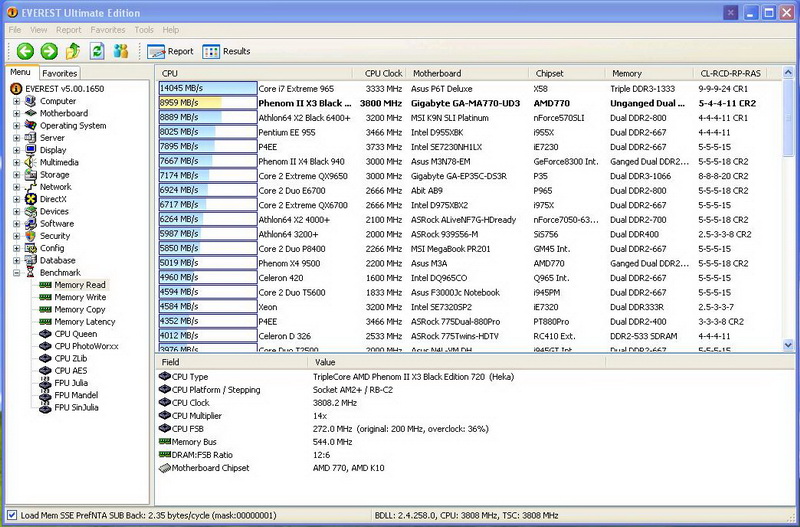
Task: Select the Benchmark hourglass icon in the tree
Action: pyautogui.click(x=31, y=272)
